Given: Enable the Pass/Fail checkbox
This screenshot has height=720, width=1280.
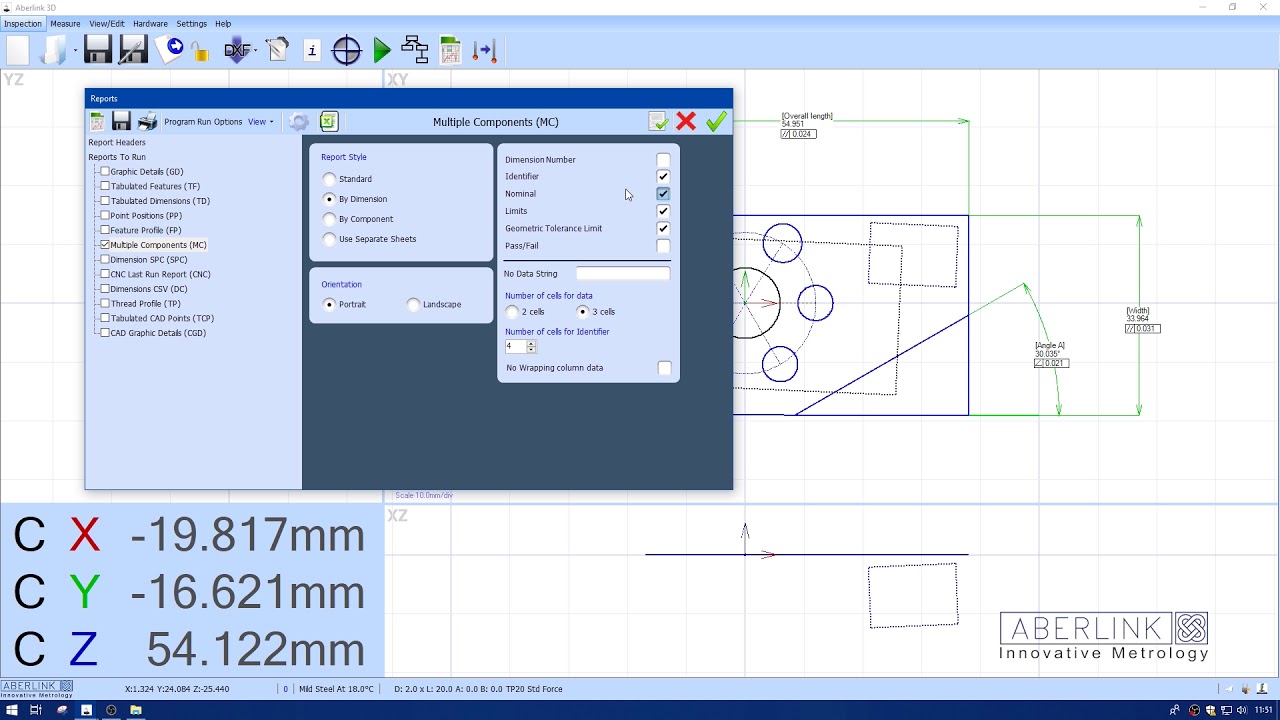Looking at the screenshot, I should click(663, 246).
